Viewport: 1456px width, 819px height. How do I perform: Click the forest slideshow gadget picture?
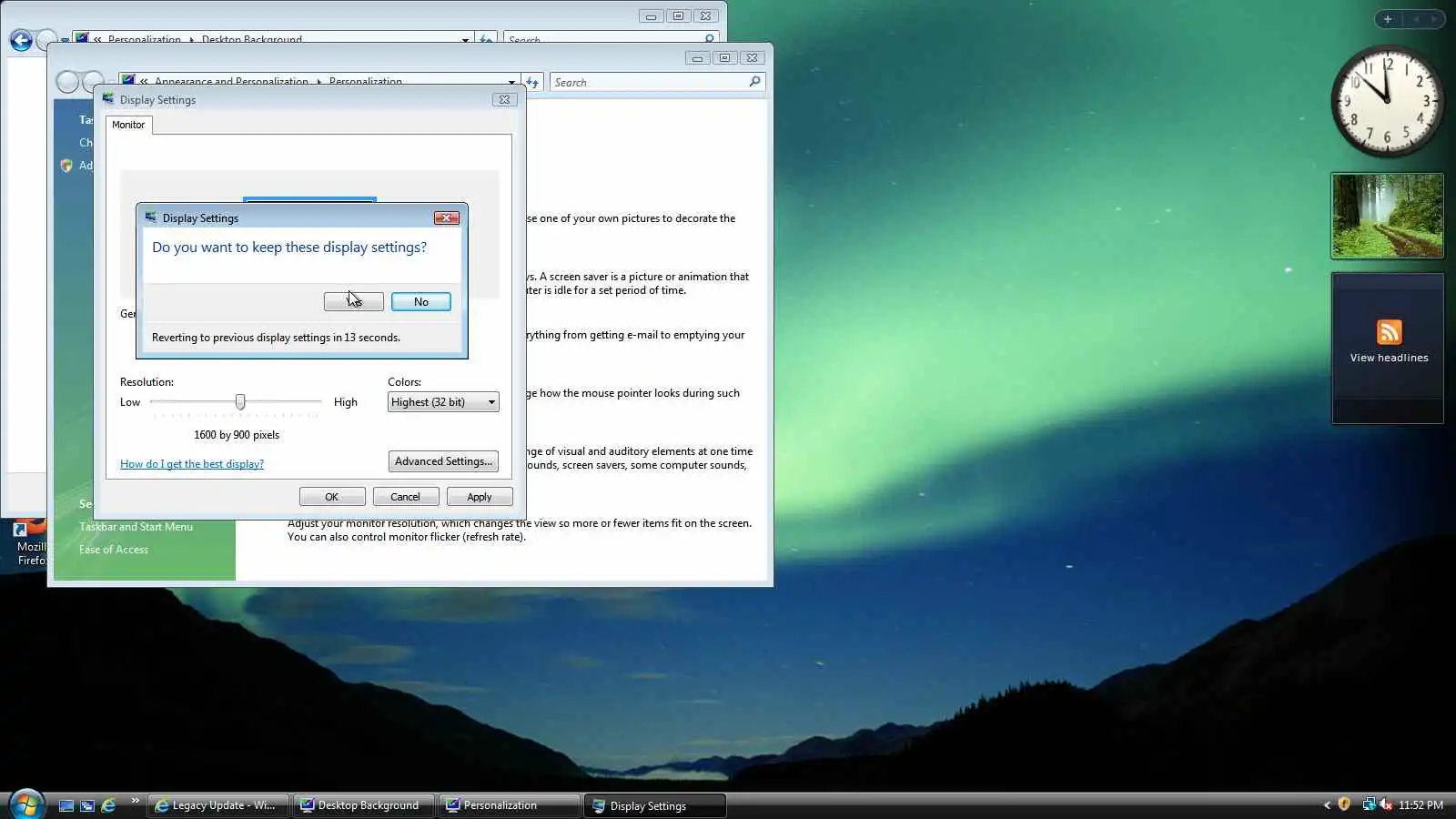tap(1387, 216)
